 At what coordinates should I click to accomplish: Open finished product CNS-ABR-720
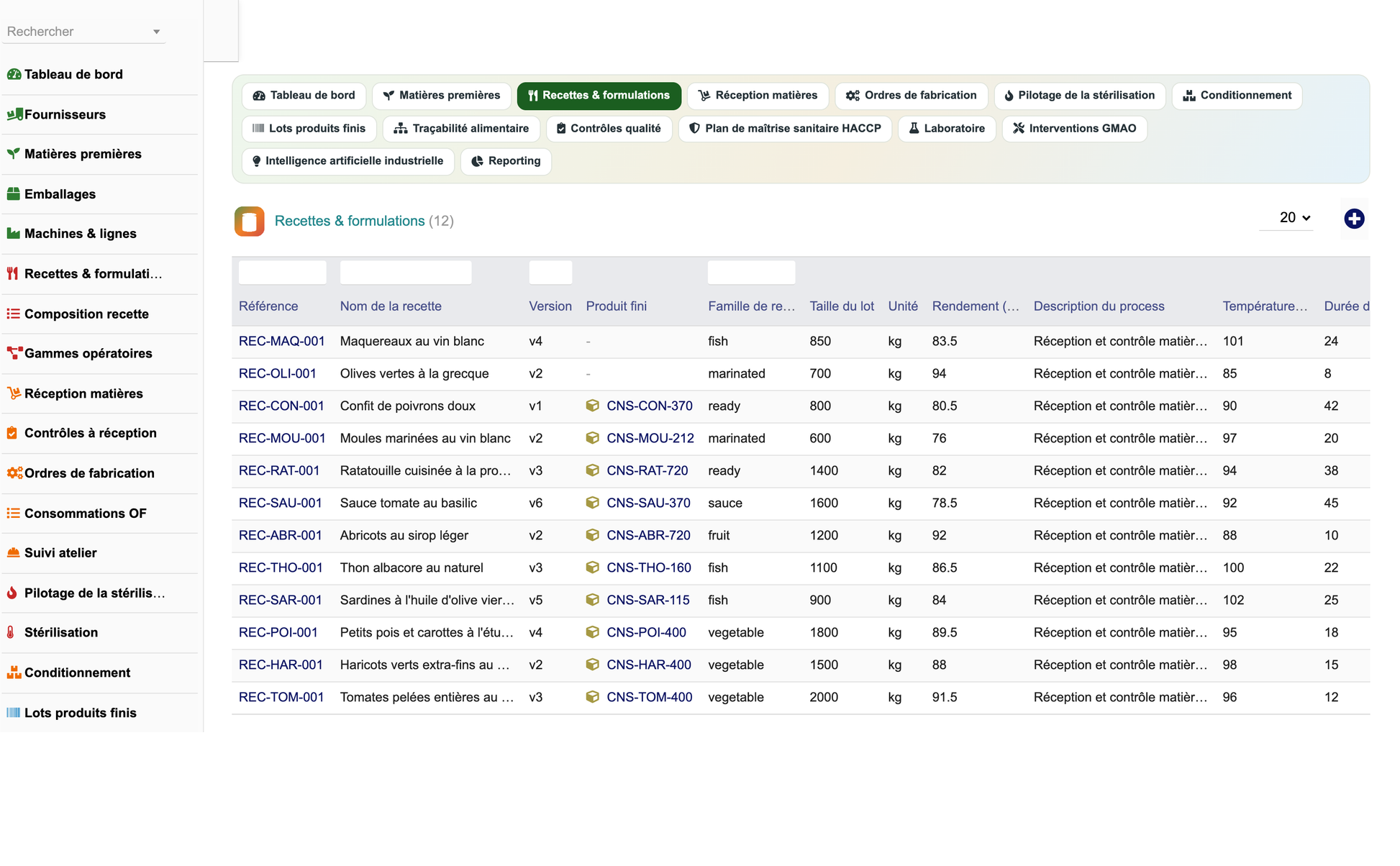point(648,535)
